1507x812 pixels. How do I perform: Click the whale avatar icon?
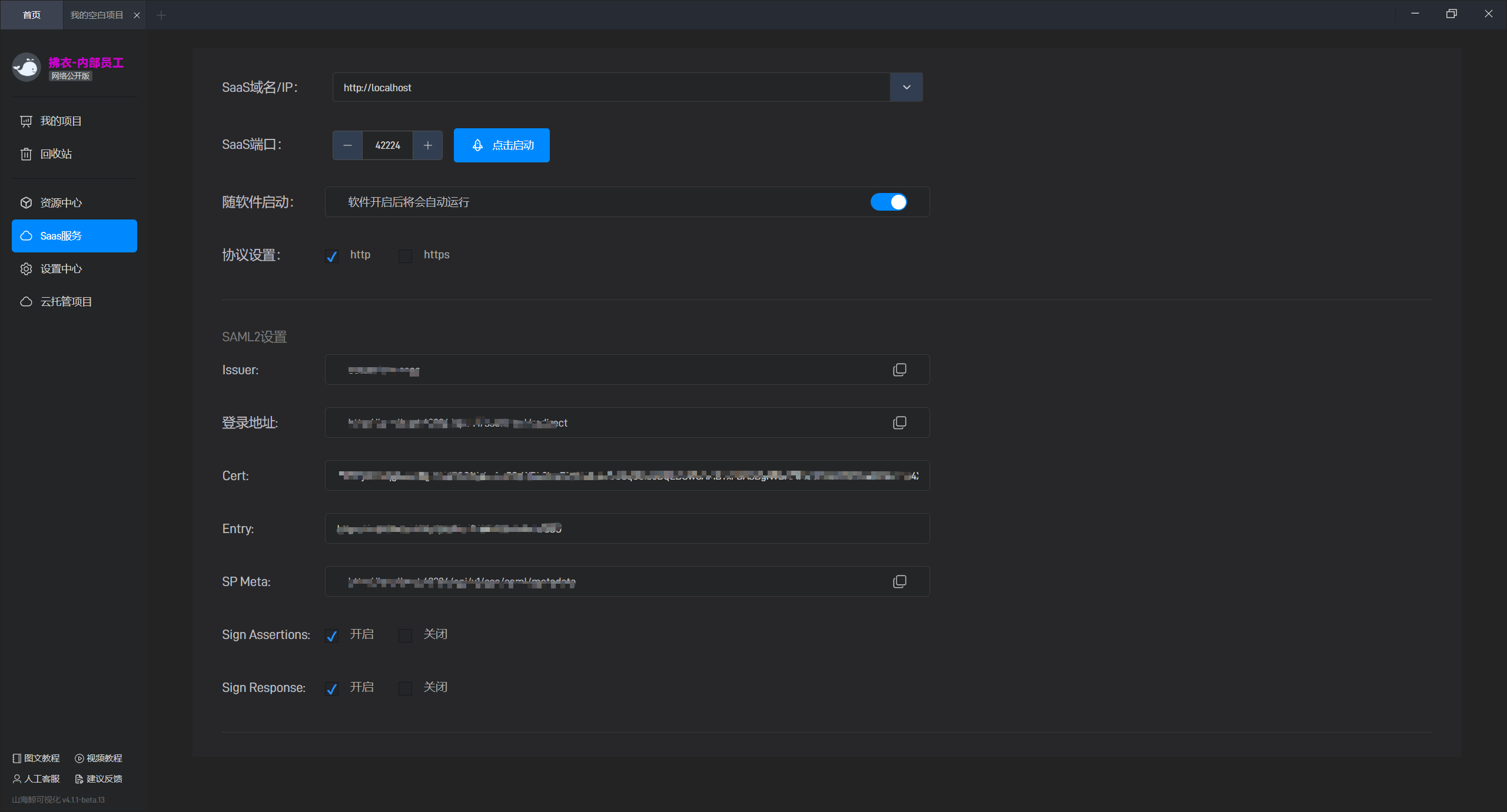click(26, 67)
